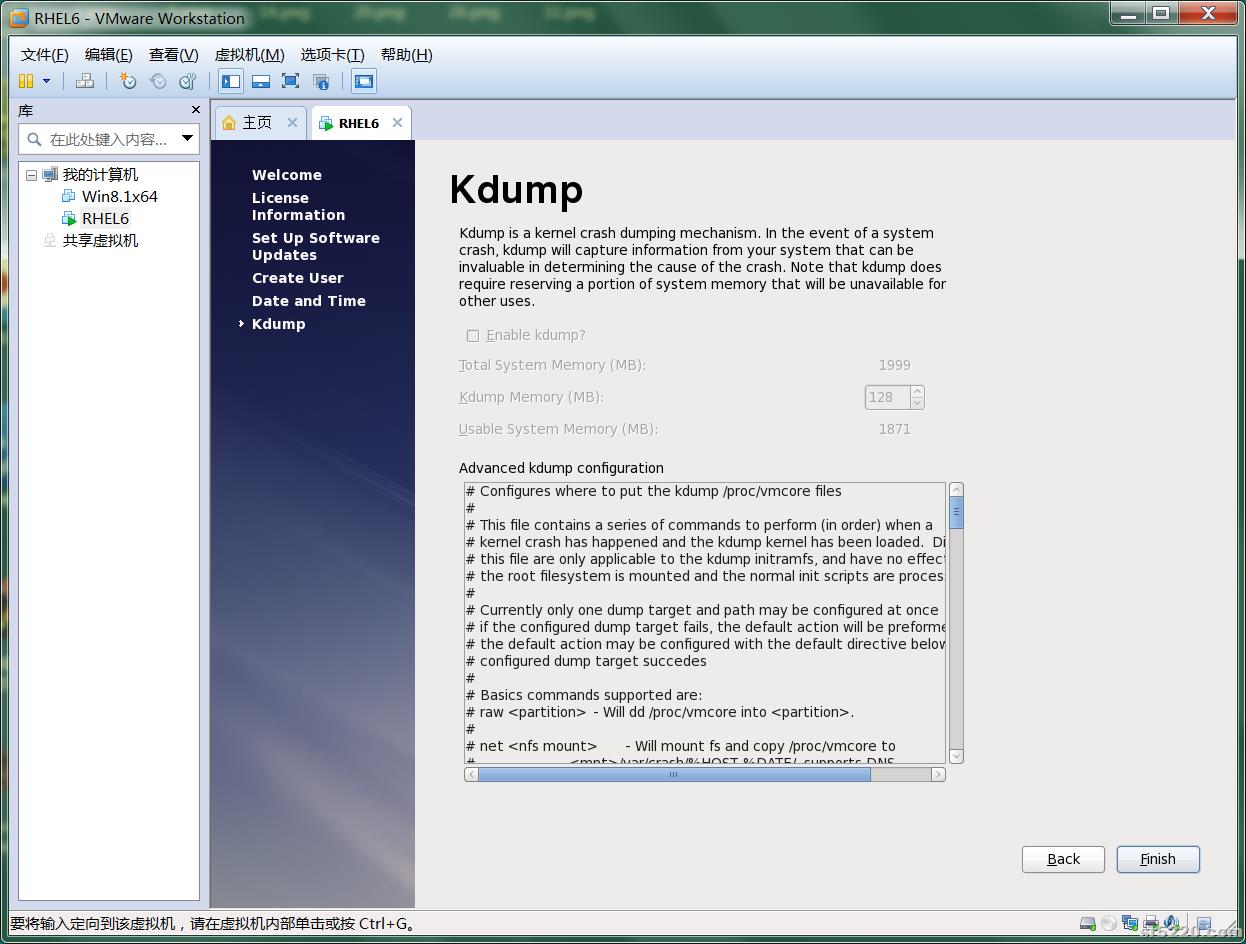Open the 帮助(H) menu
Image resolution: width=1246 pixels, height=944 pixels.
(x=407, y=55)
